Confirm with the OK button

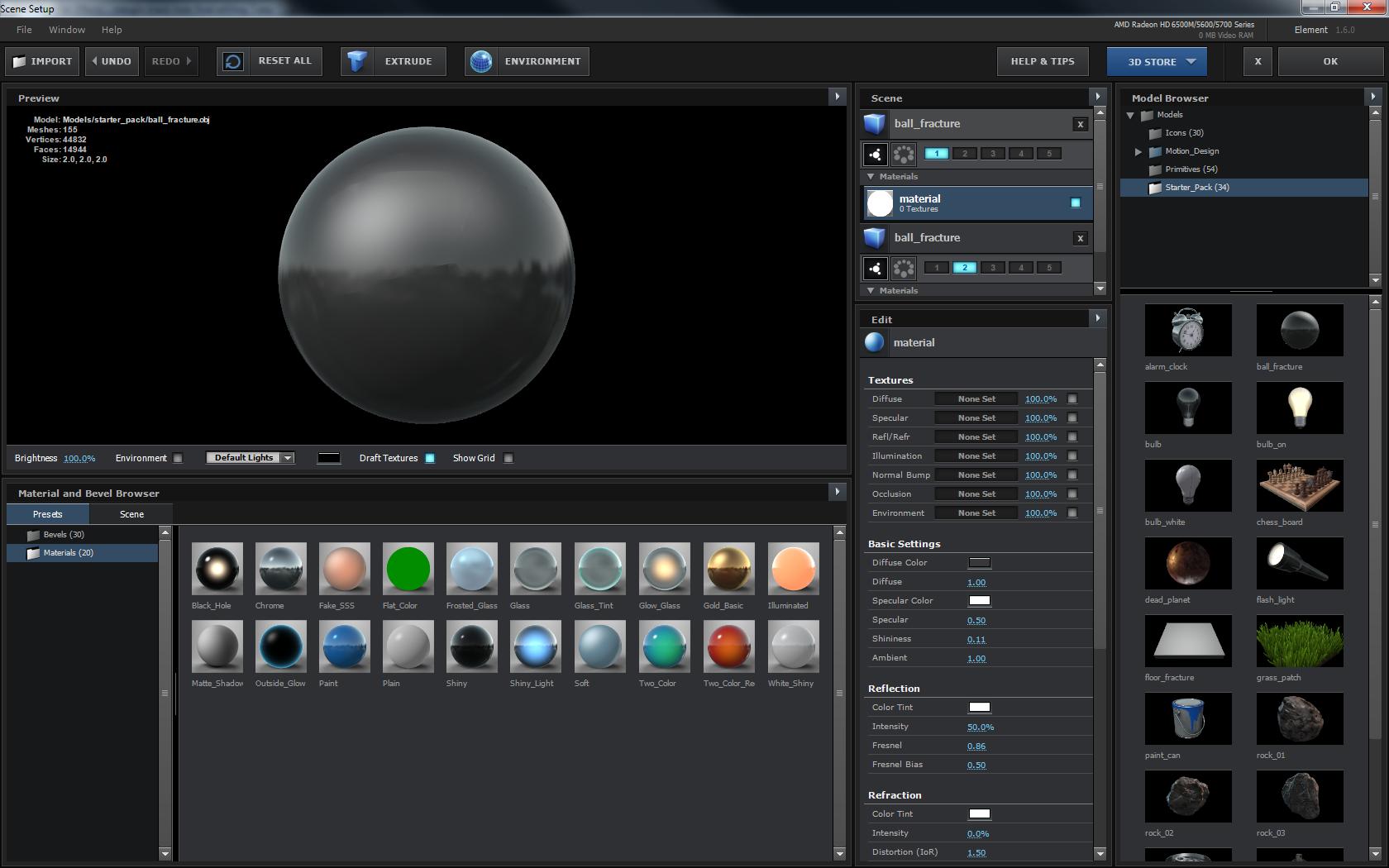pyautogui.click(x=1330, y=61)
